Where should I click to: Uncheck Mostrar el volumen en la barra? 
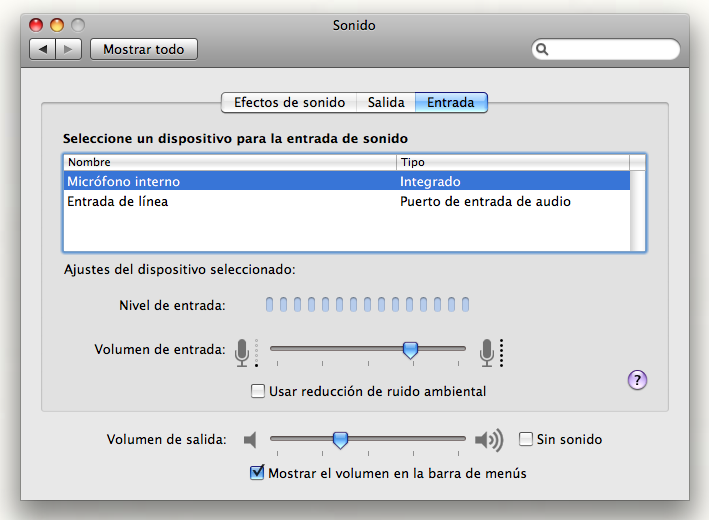click(257, 473)
